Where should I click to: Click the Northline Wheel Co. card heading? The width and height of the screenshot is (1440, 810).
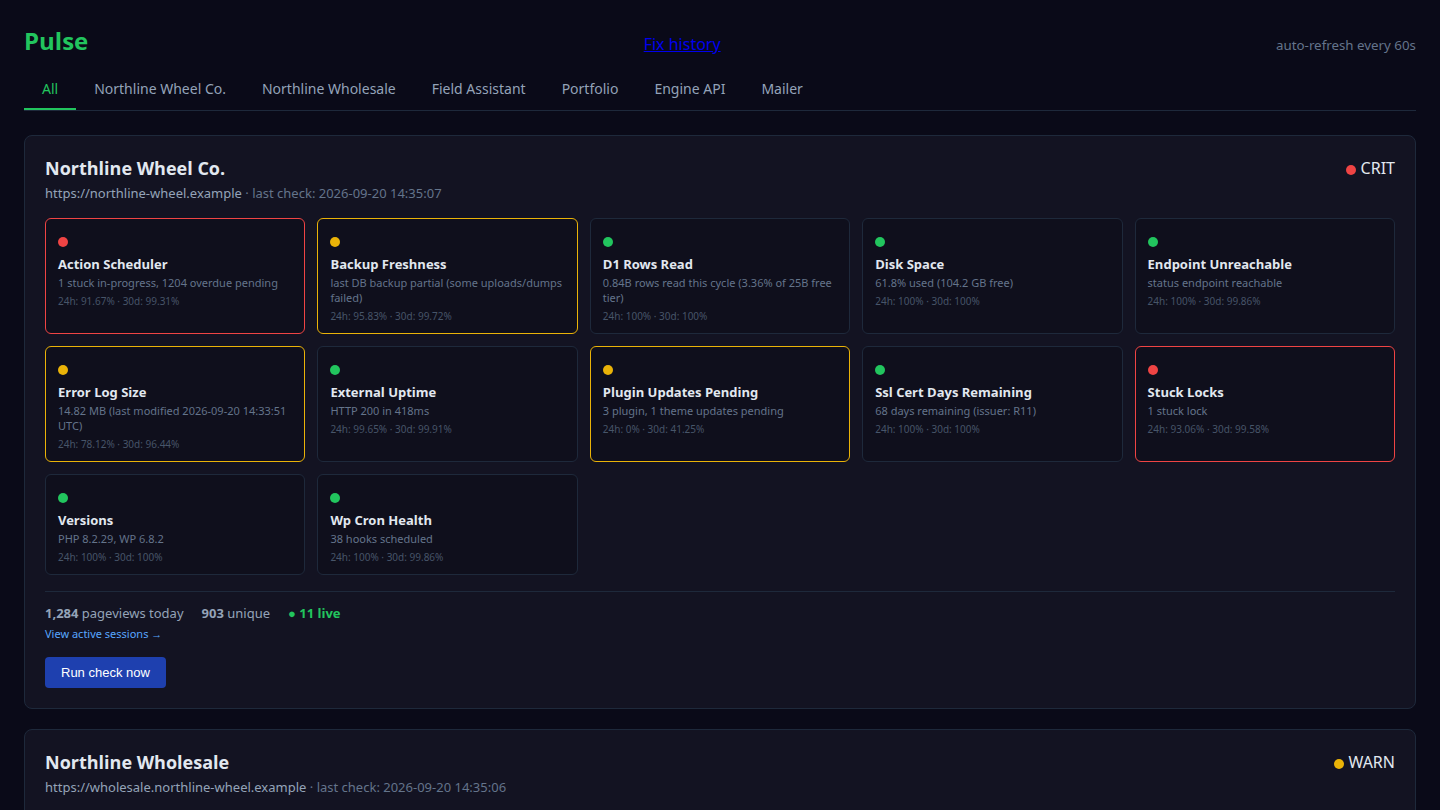(x=135, y=168)
